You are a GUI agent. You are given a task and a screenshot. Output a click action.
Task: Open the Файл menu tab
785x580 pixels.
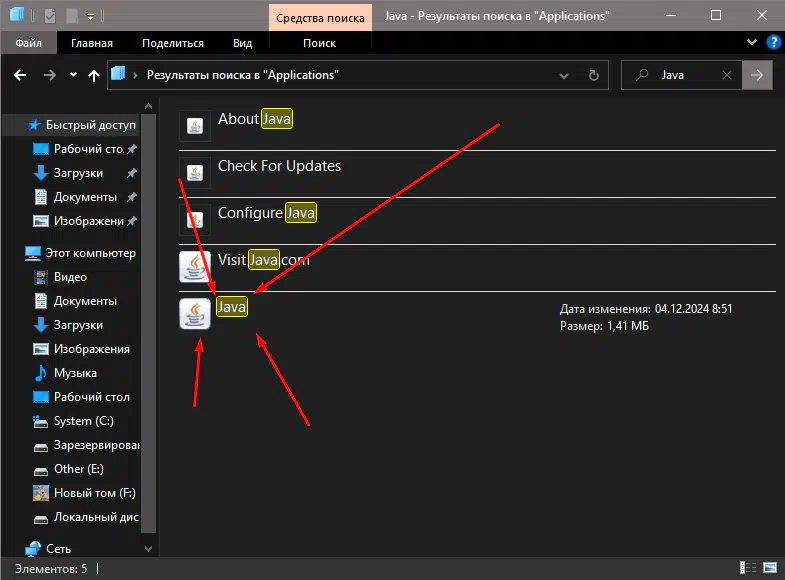click(29, 43)
